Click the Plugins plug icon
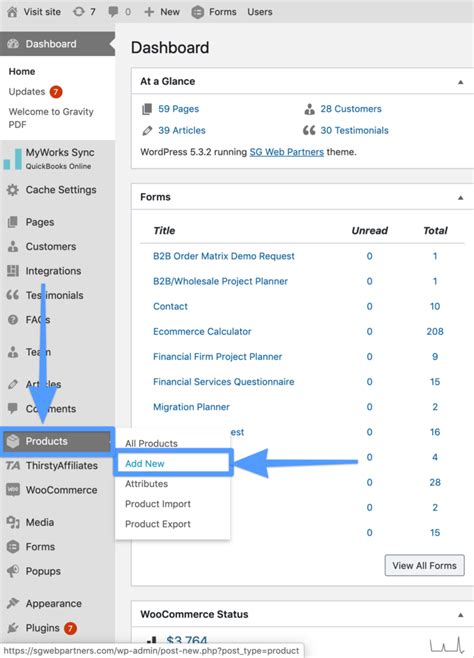The image size is (474, 658). click(x=13, y=628)
